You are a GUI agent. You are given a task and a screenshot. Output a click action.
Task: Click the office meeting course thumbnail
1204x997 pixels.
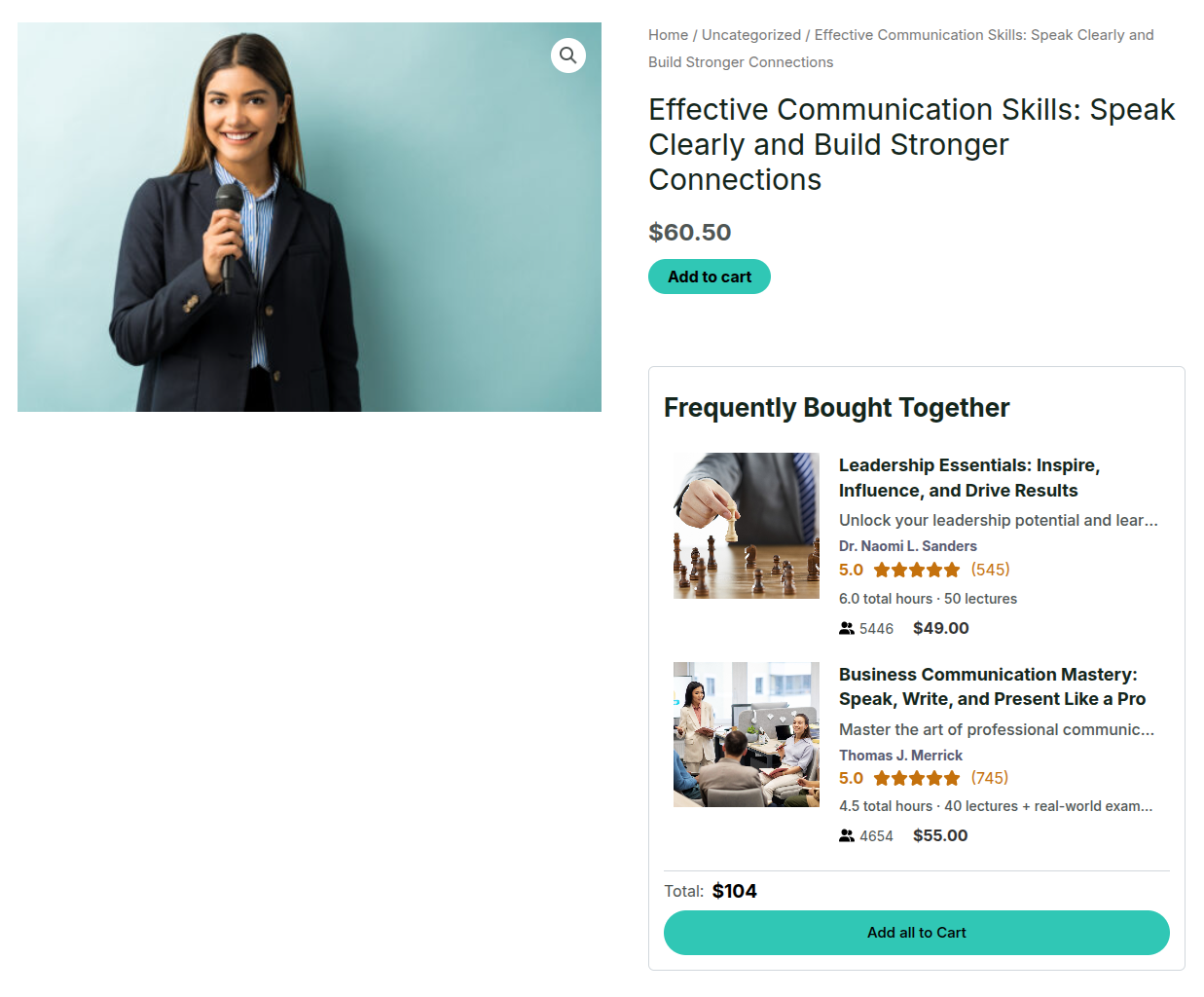point(747,735)
